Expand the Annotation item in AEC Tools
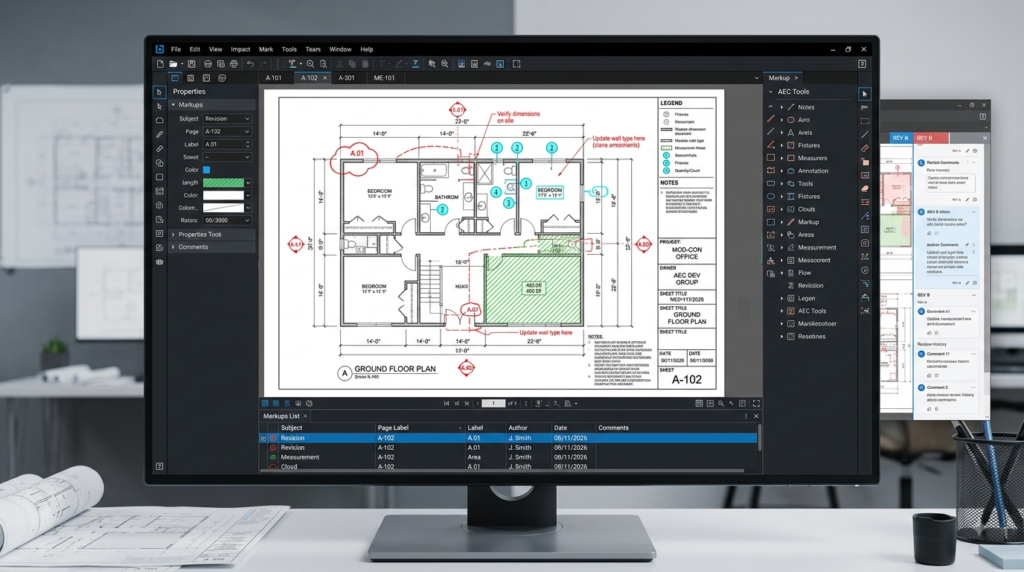 pyautogui.click(x=782, y=171)
